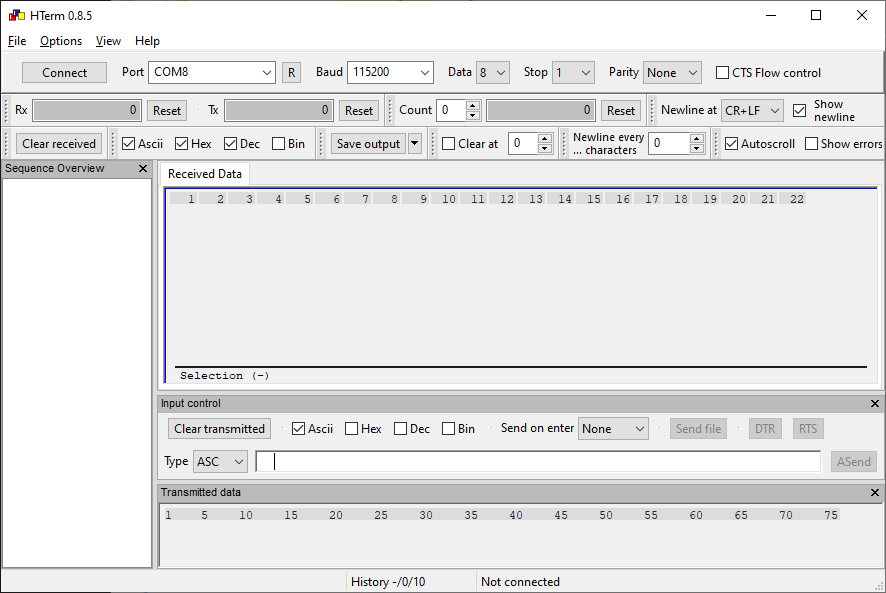Click the ASCII input text field
The image size is (886, 593).
click(540, 461)
